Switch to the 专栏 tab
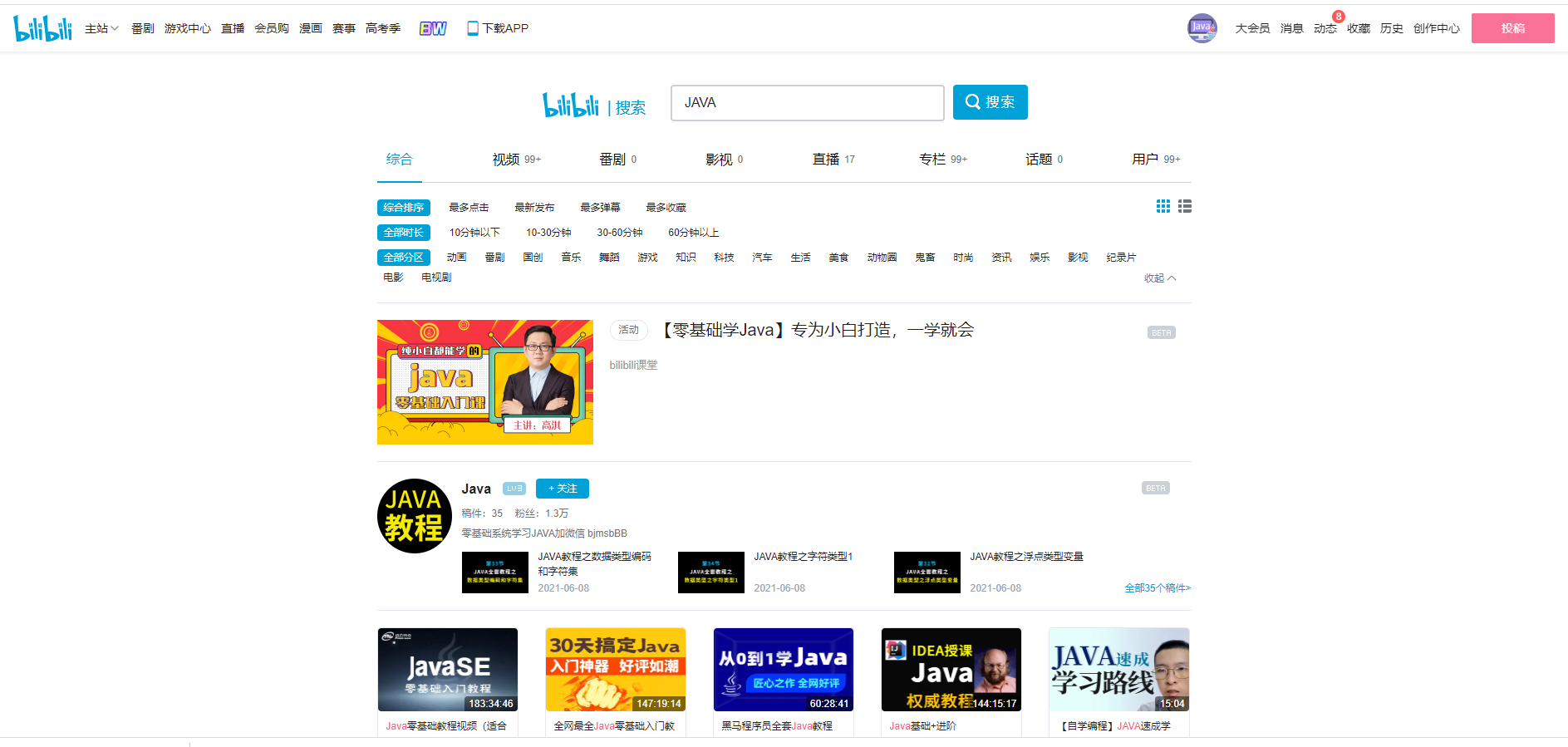This screenshot has width=1568, height=747. pyautogui.click(x=943, y=160)
